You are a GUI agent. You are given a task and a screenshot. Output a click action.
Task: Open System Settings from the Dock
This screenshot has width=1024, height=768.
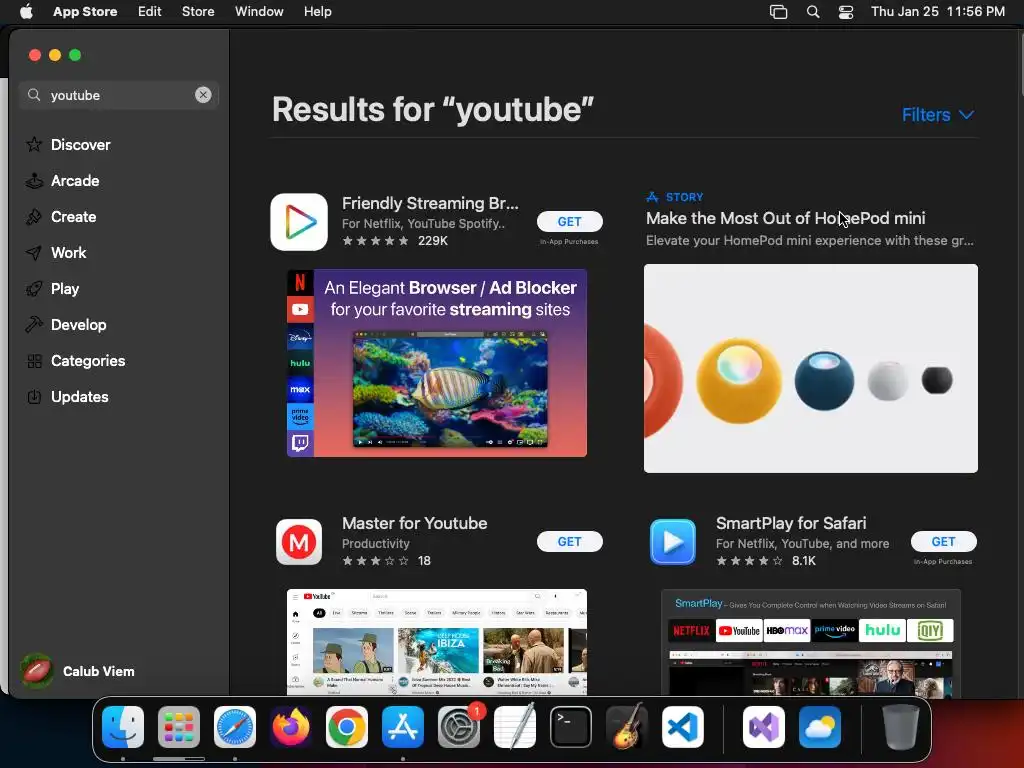click(x=459, y=727)
